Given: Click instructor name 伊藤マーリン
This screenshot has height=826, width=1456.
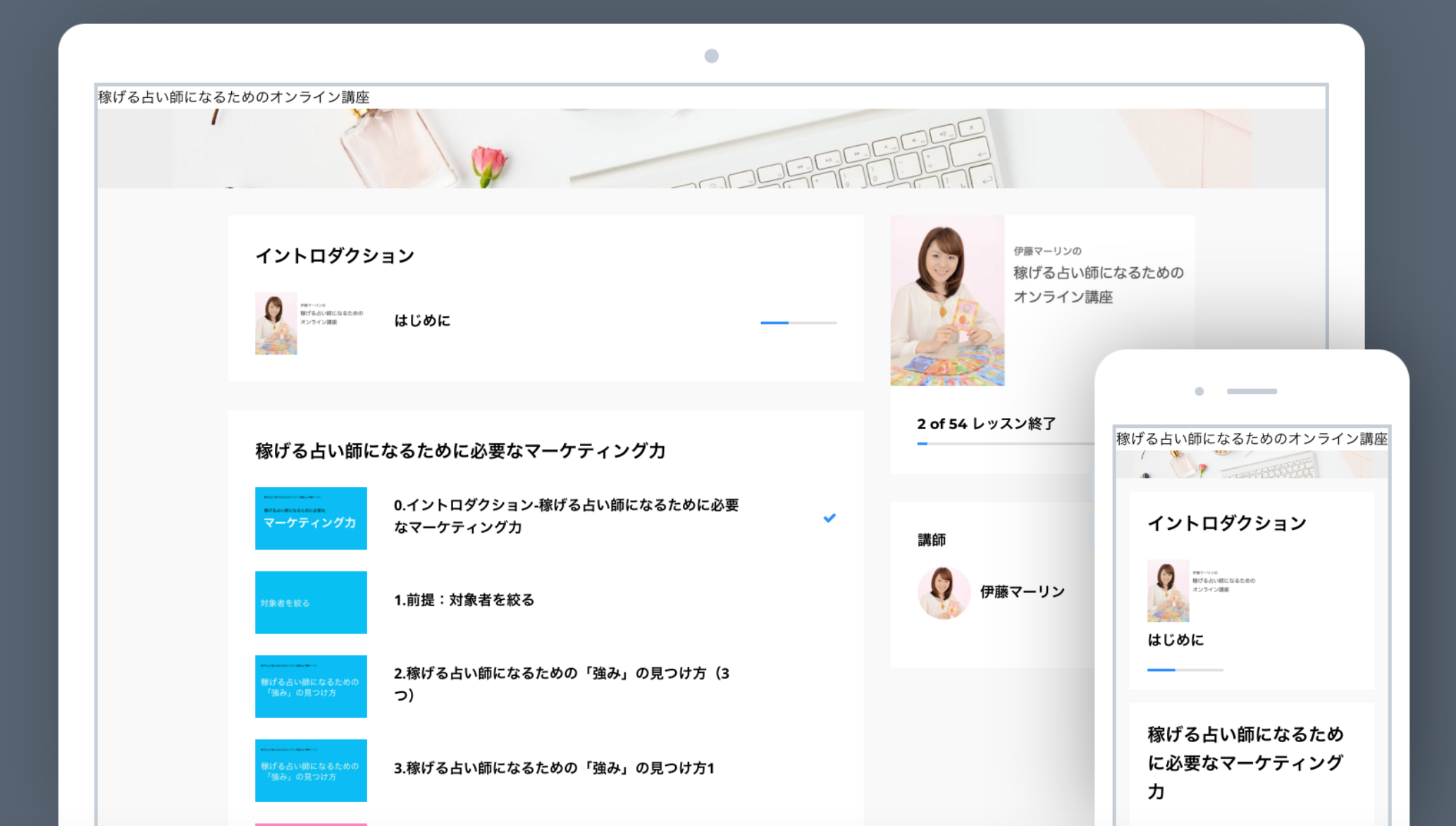Looking at the screenshot, I should pyautogui.click(x=1022, y=592).
